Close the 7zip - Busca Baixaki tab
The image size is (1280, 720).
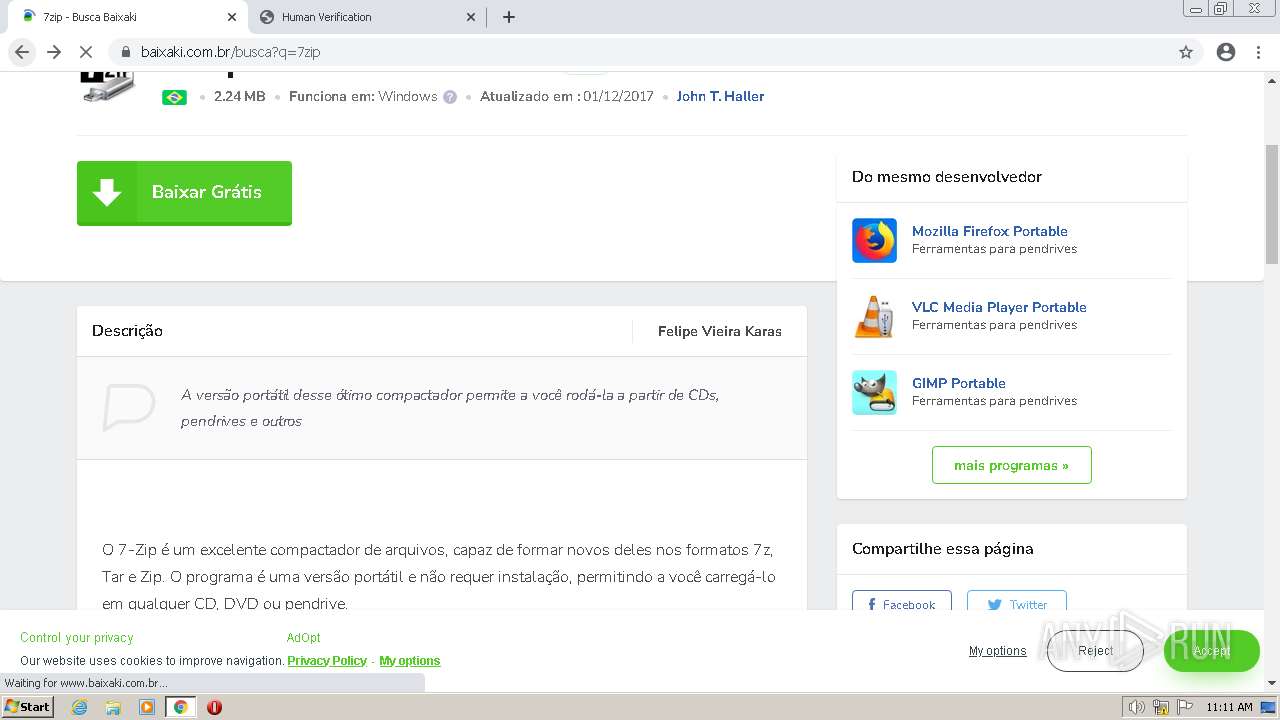232,17
